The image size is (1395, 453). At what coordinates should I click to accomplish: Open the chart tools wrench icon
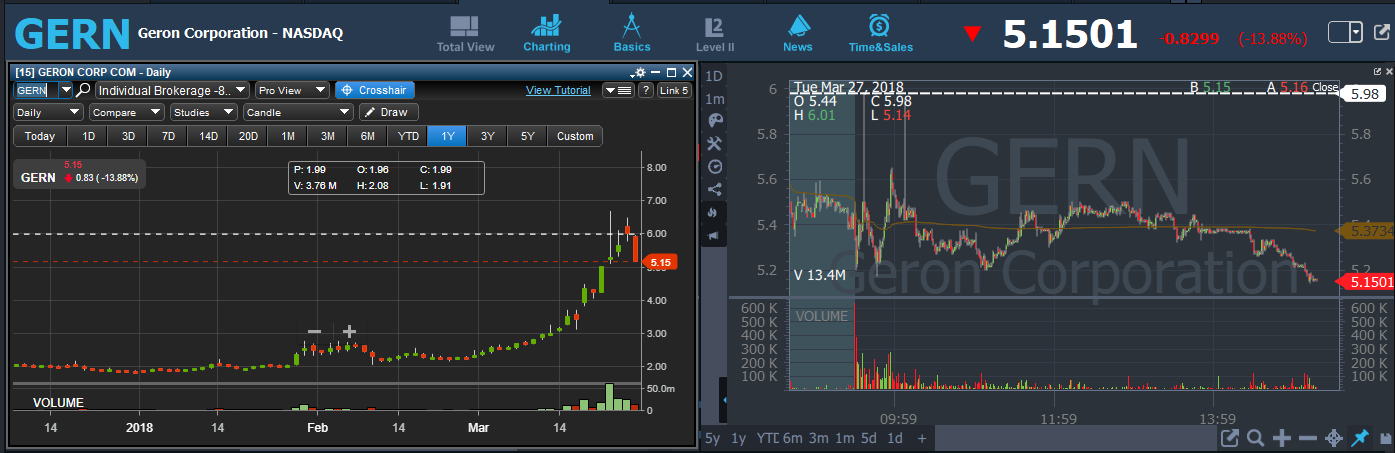click(x=714, y=143)
